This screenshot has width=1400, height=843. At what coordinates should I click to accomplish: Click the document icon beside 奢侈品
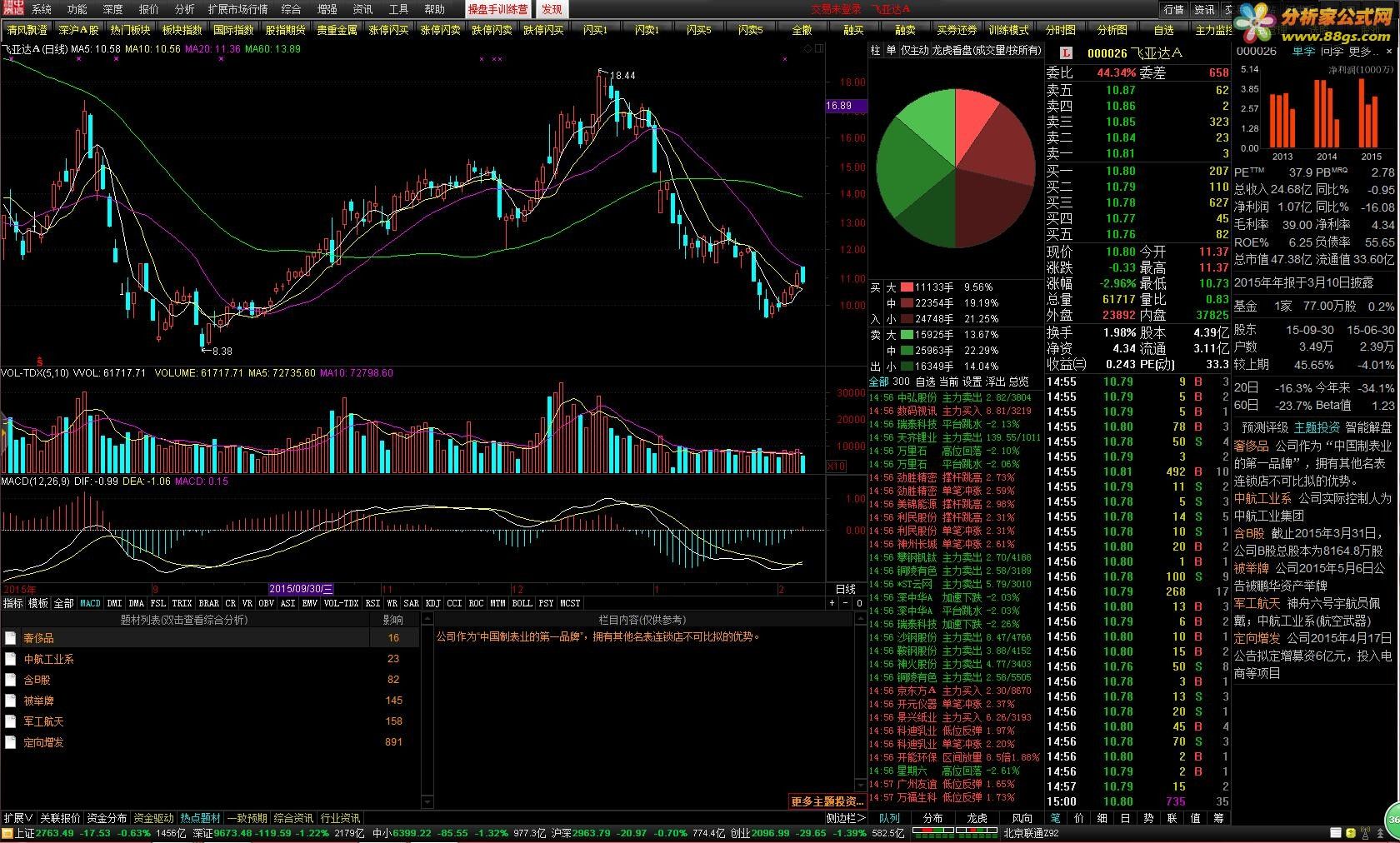coord(11,638)
